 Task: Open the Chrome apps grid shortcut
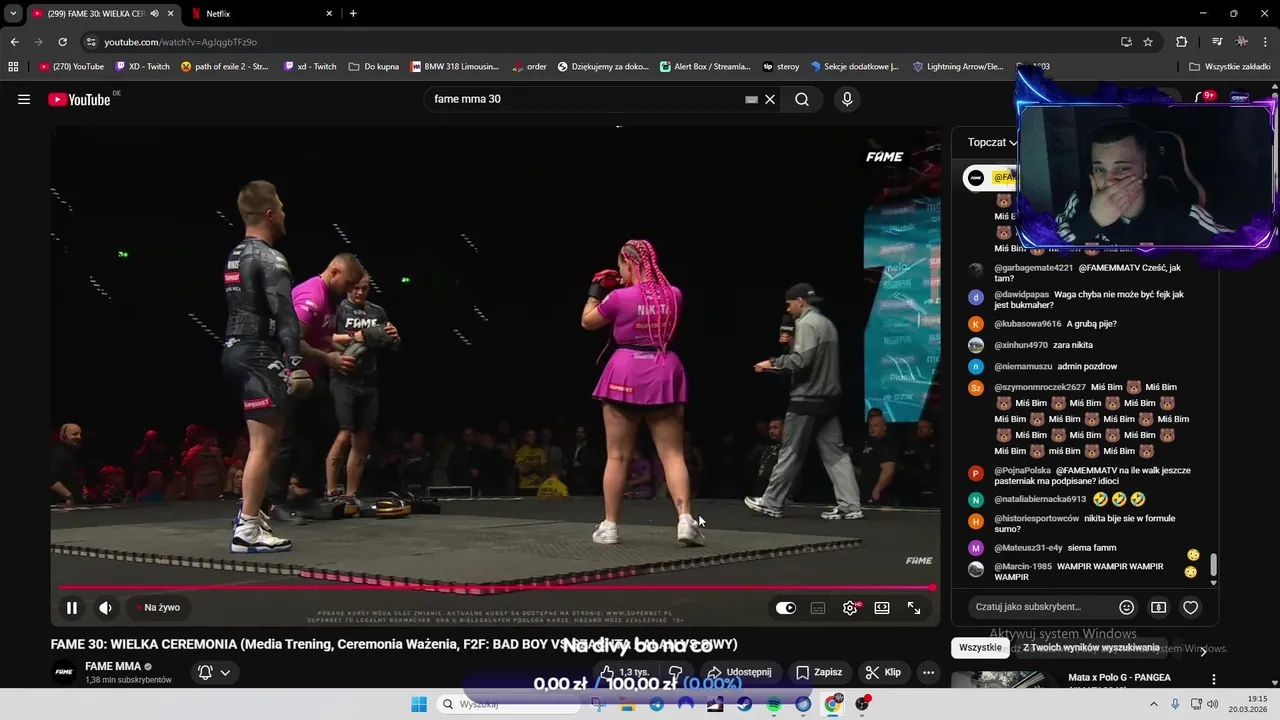[13, 67]
